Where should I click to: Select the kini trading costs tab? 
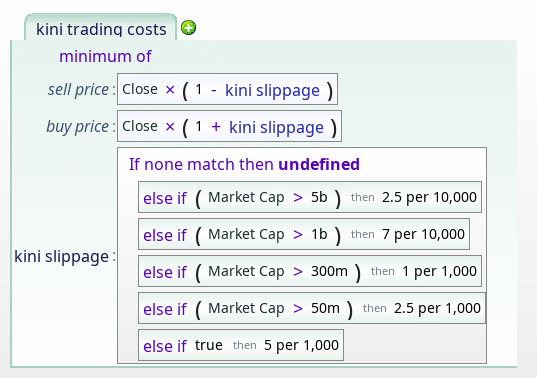coord(101,28)
